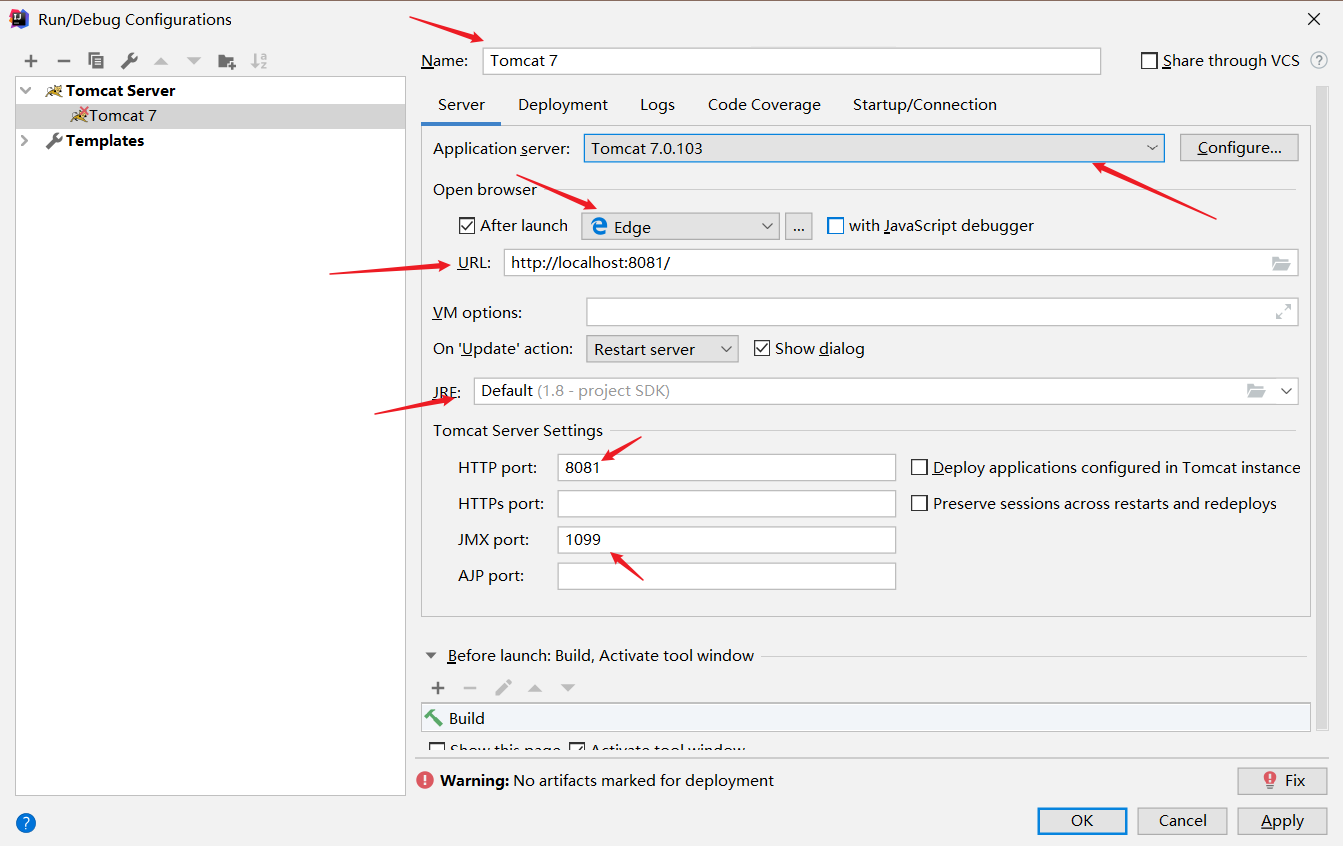This screenshot has width=1343, height=846.
Task: Click the red warning icon
Action: tap(426, 780)
